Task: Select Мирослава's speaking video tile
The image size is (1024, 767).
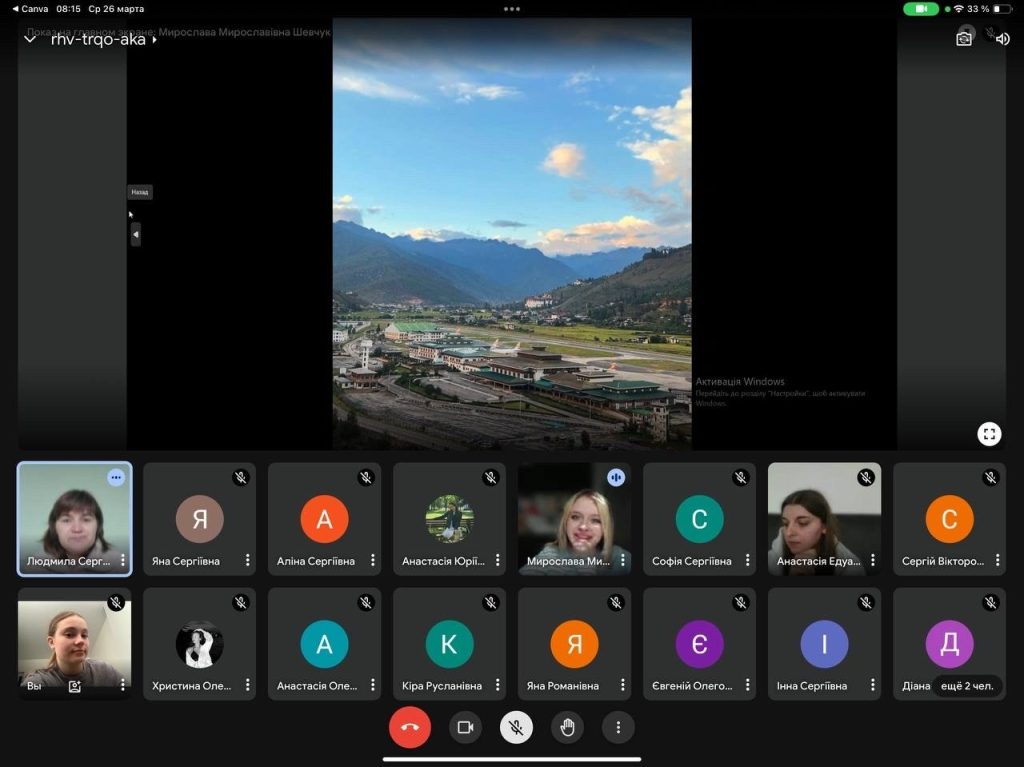Action: coord(574,518)
